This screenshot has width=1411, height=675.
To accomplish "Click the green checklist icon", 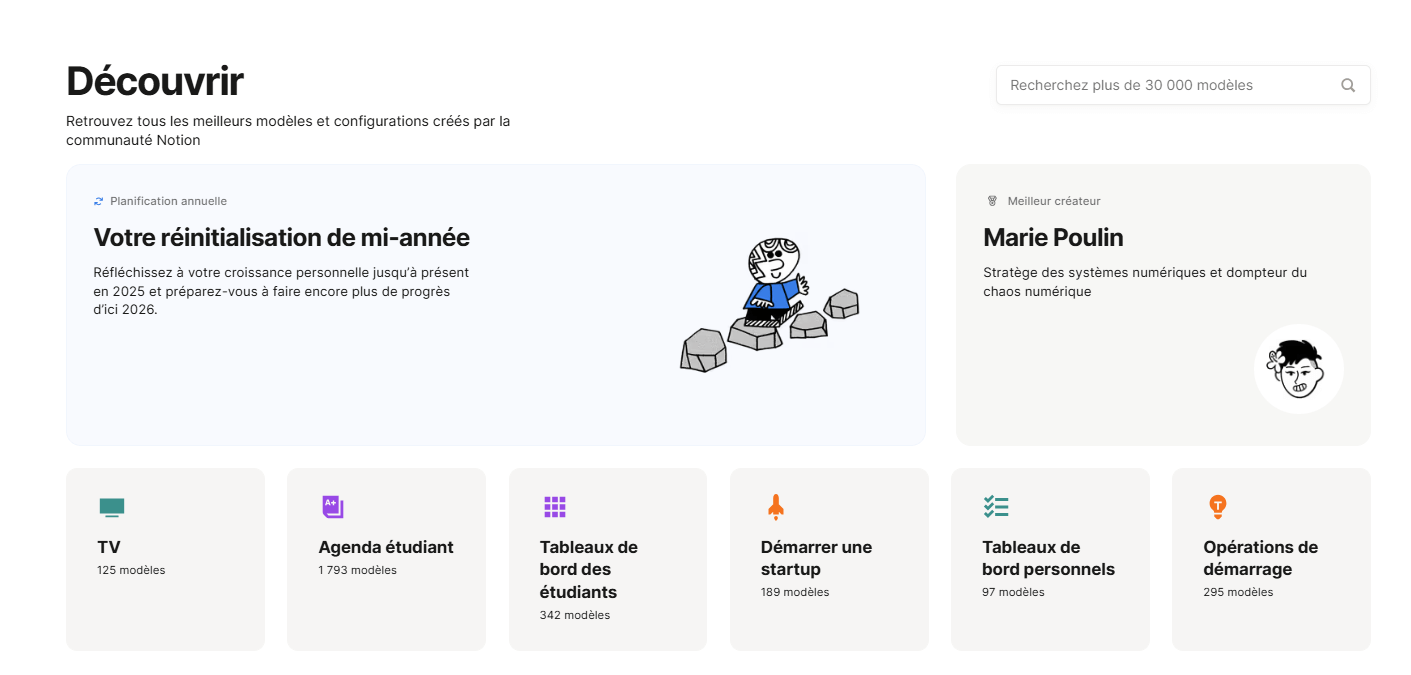I will (996, 507).
